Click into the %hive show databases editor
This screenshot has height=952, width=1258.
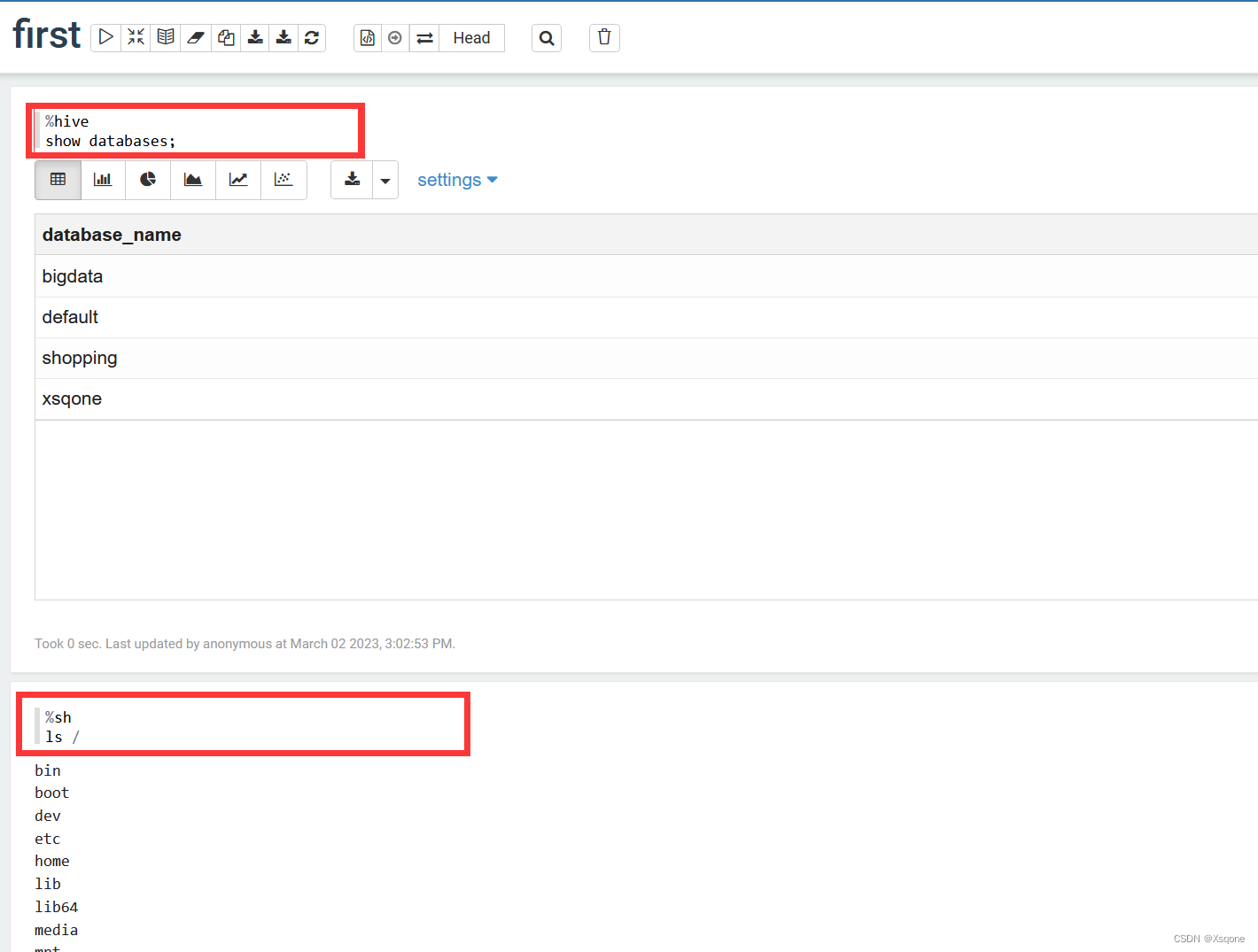[x=195, y=131]
